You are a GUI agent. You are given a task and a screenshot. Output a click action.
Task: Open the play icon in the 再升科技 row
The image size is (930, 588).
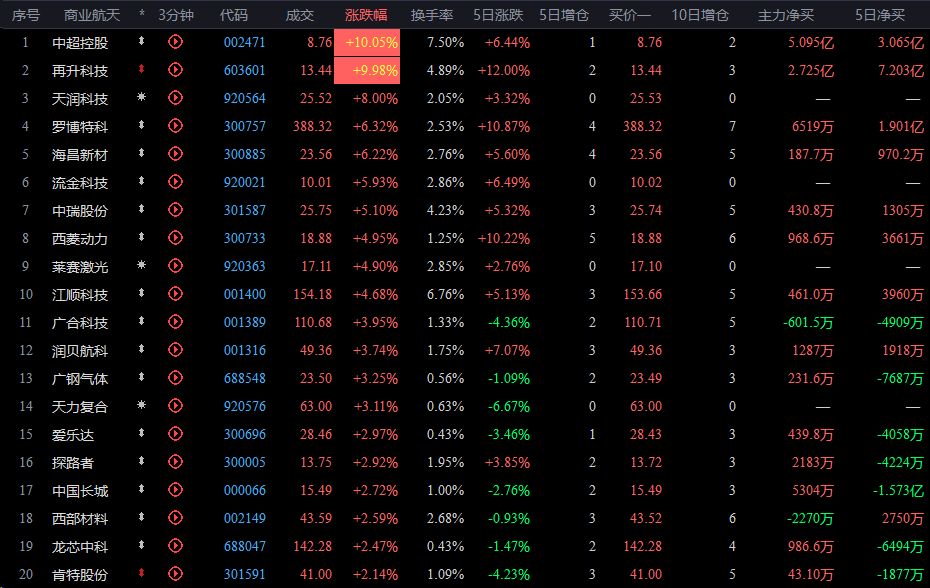click(x=176, y=70)
